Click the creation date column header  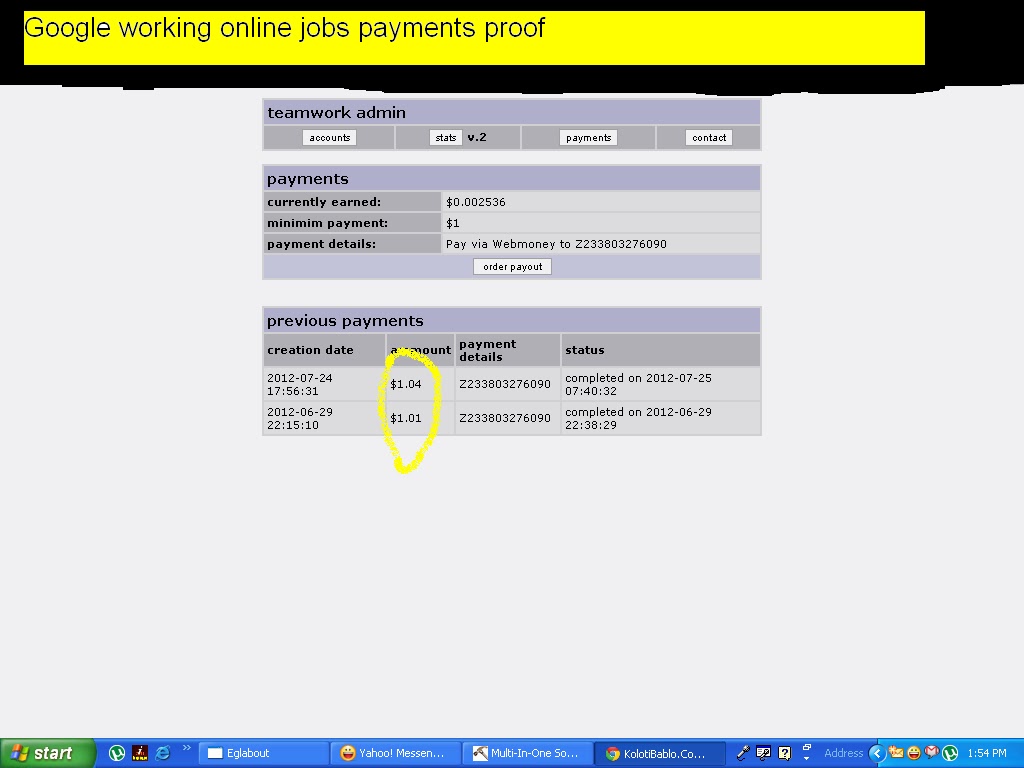point(310,350)
